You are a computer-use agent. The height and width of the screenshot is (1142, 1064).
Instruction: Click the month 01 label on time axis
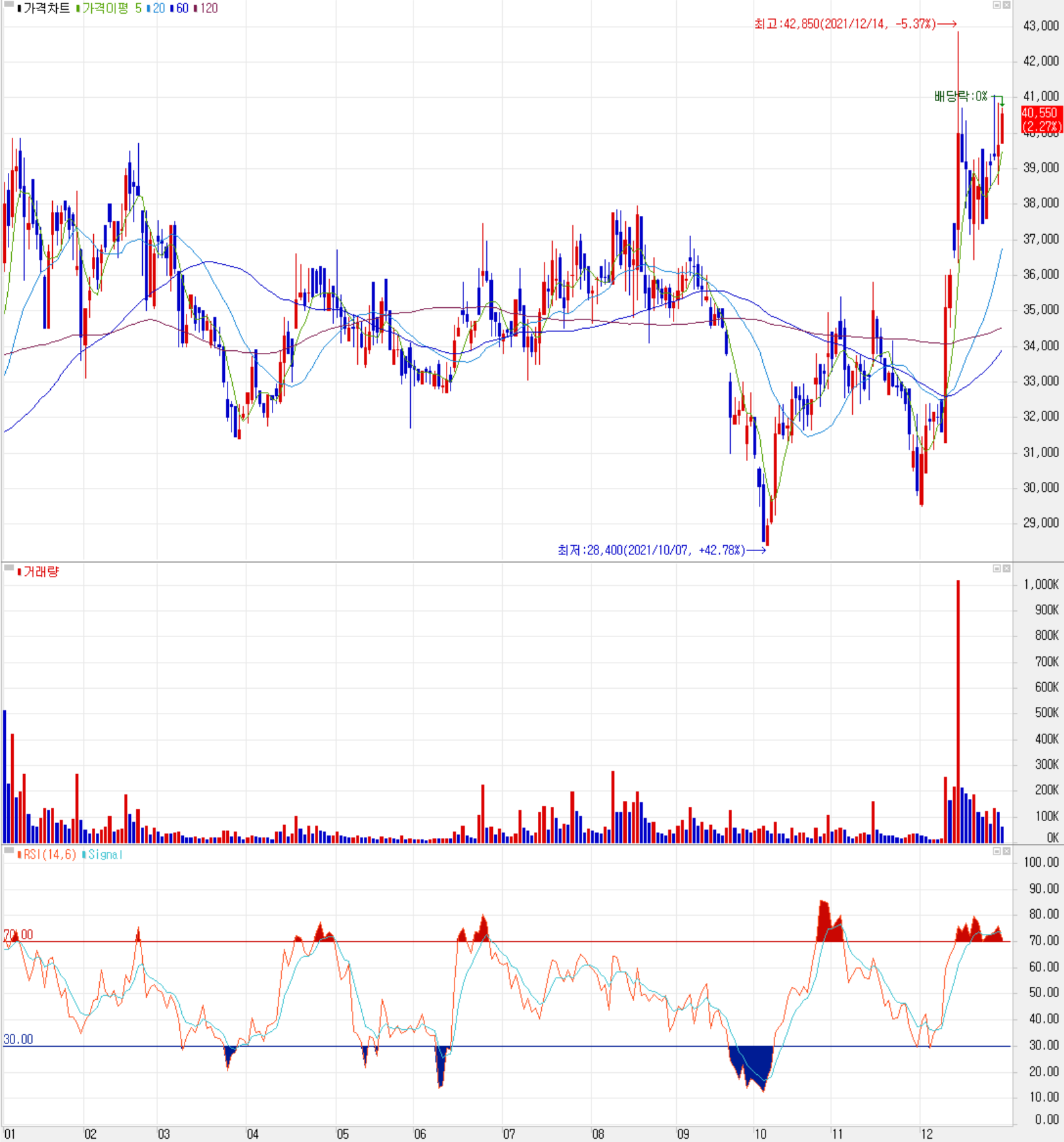9,1134
